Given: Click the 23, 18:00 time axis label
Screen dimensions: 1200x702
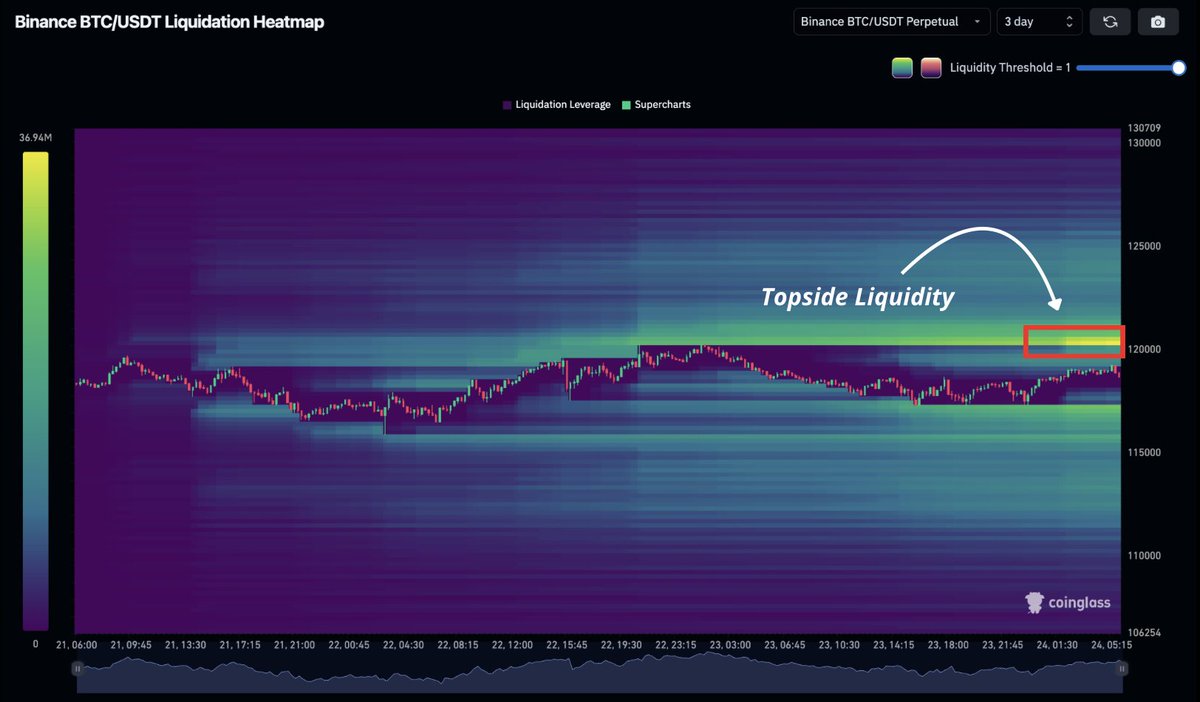Looking at the screenshot, I should tap(948, 645).
